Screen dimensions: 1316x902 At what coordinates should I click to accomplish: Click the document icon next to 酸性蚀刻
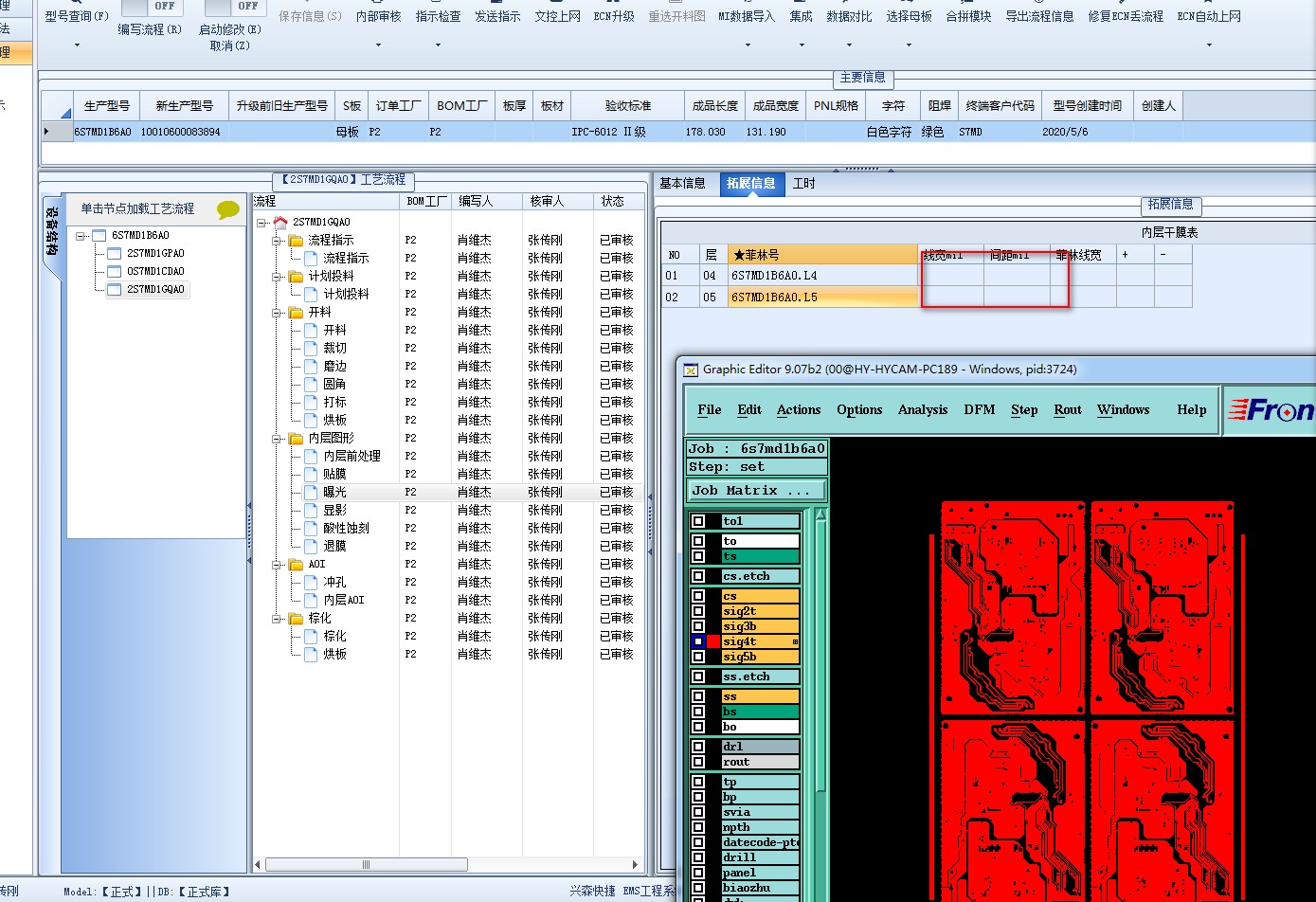coord(311,528)
